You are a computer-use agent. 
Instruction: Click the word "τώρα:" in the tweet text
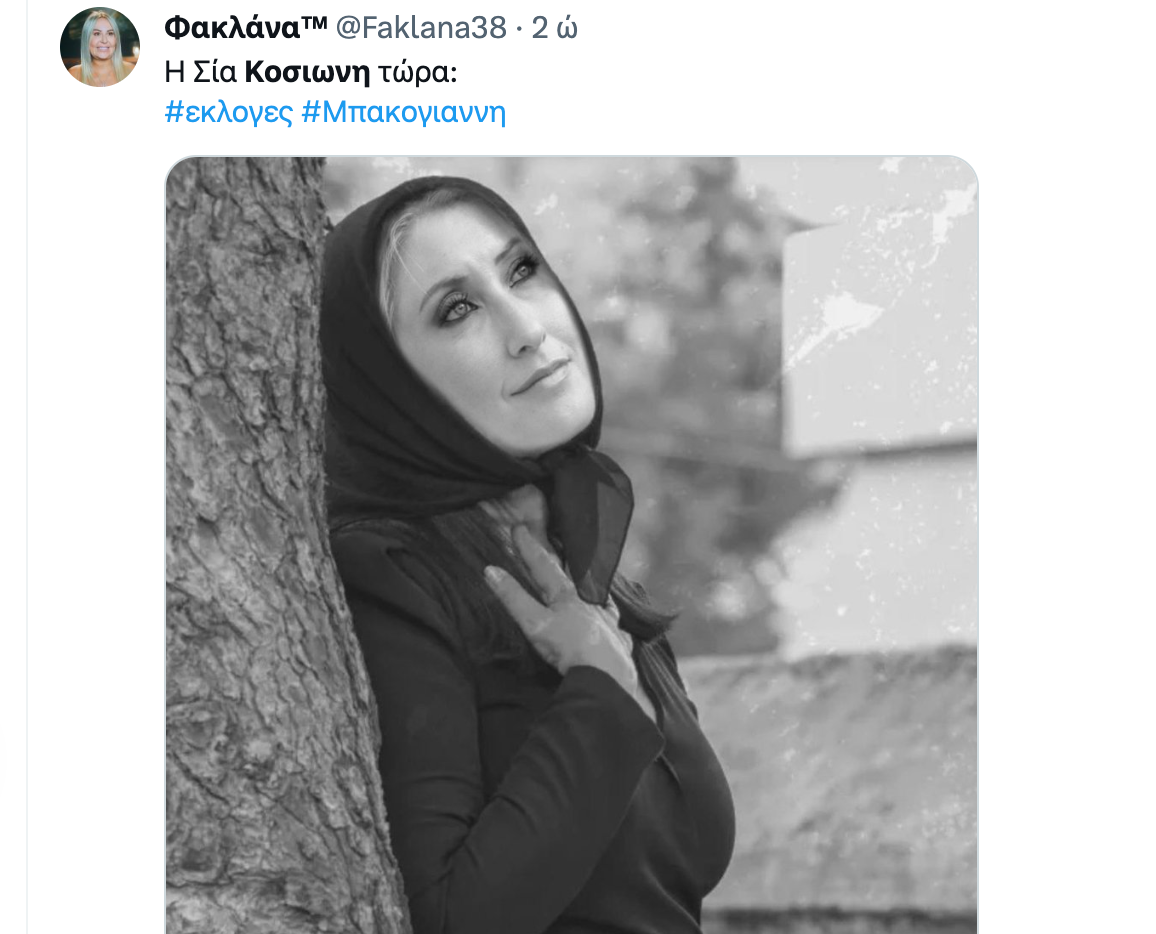pos(418,72)
